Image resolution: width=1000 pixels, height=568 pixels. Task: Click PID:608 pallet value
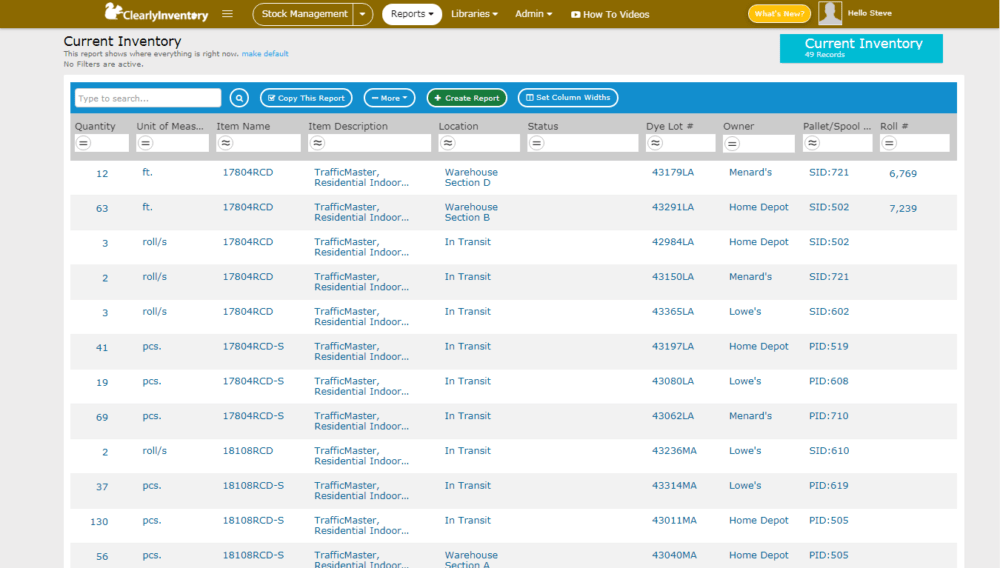828,381
